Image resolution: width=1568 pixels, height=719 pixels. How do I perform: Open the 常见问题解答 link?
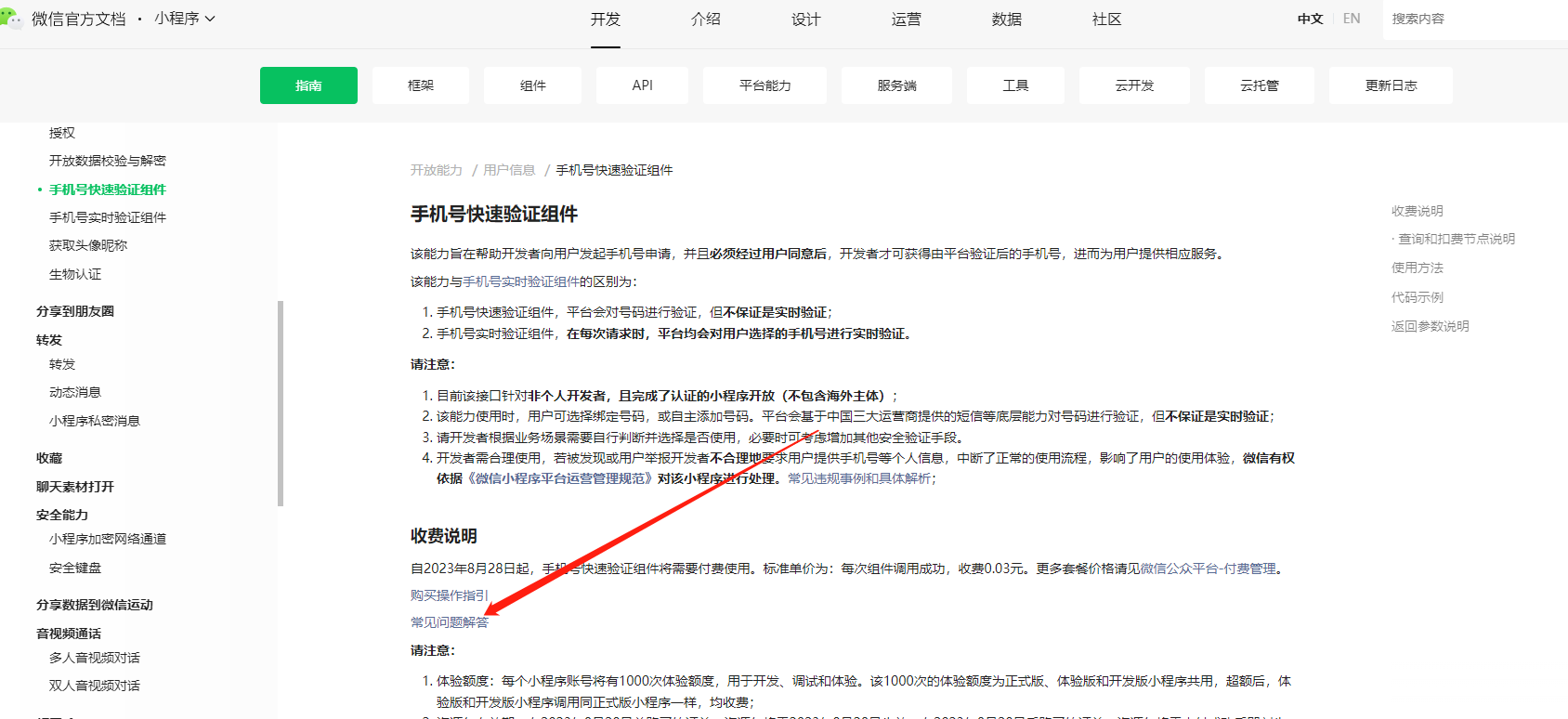tap(450, 622)
